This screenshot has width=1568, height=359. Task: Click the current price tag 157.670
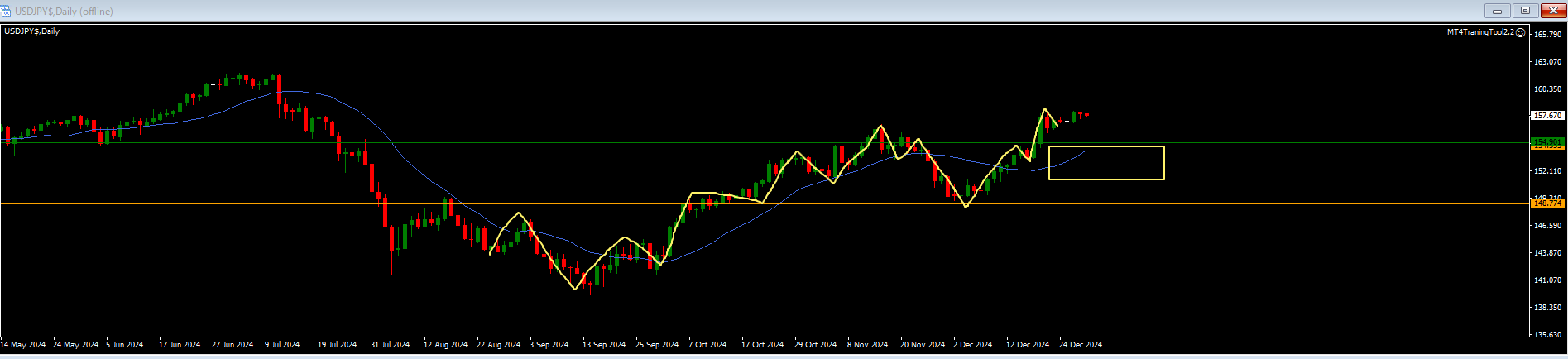(1547, 116)
